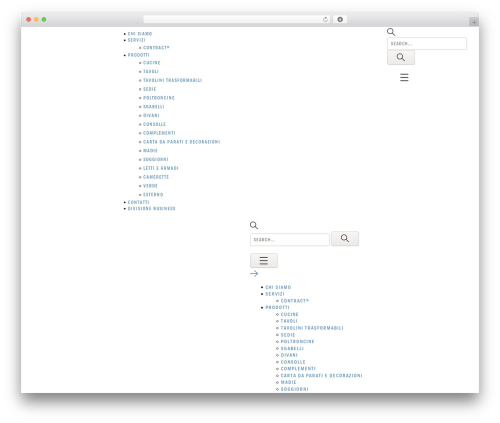This screenshot has width=500, height=423.
Task: Click the magnifier icon above lower search field
Action: 254,225
